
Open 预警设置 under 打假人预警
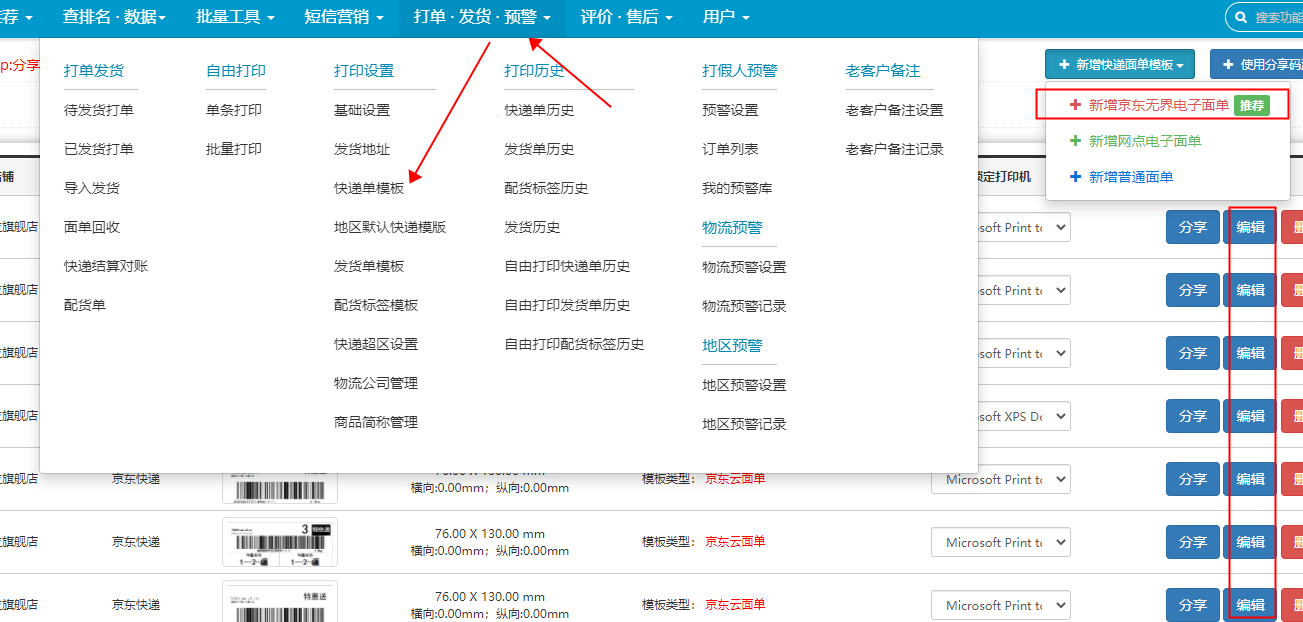(730, 110)
